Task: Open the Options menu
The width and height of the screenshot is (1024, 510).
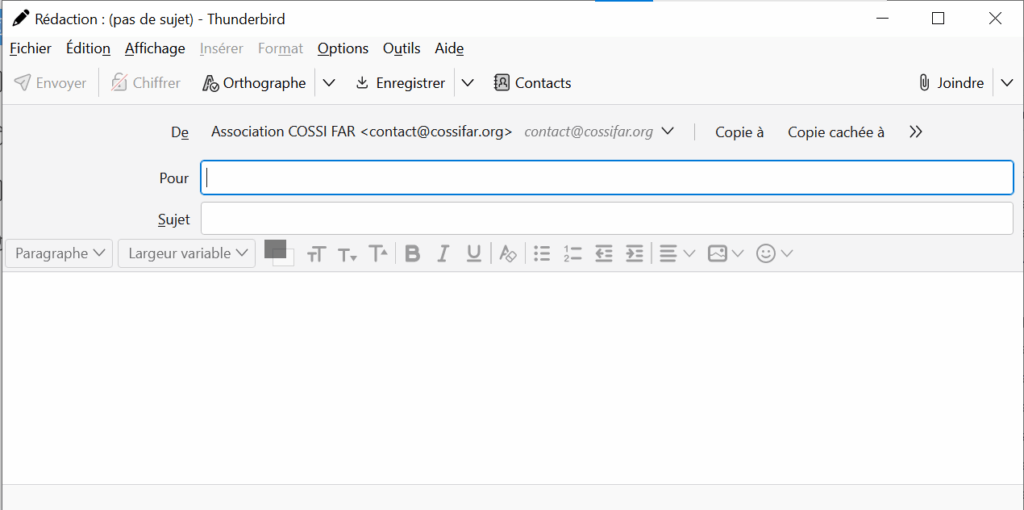Action: [343, 48]
